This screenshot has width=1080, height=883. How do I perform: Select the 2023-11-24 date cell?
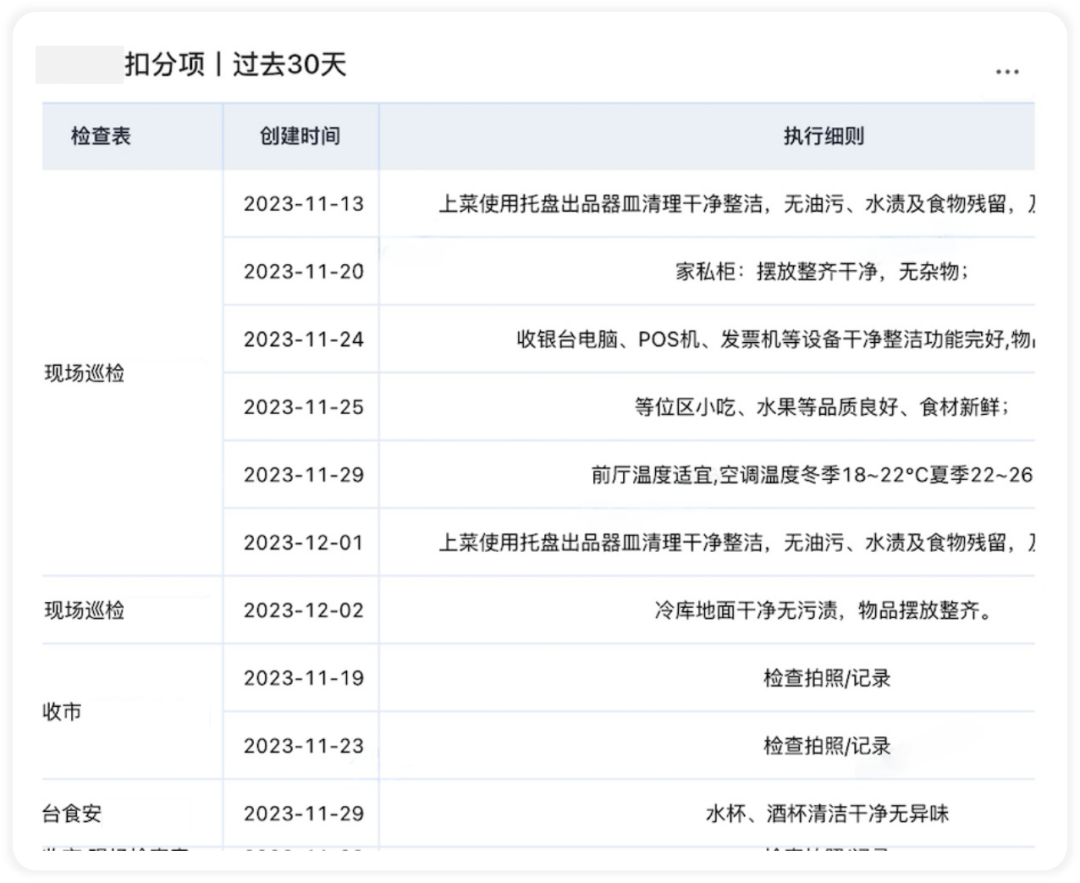pos(303,340)
